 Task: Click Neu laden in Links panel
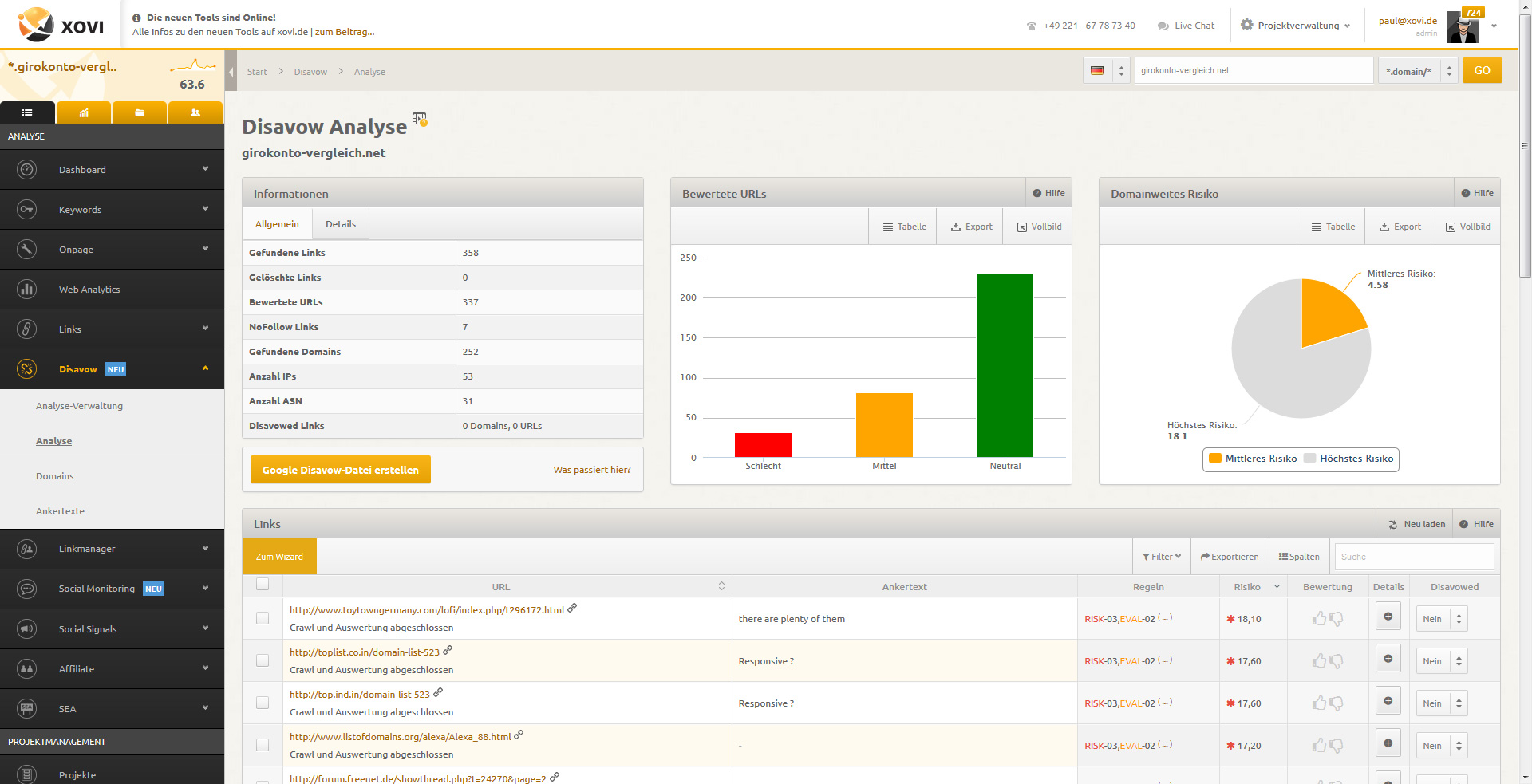(1416, 524)
